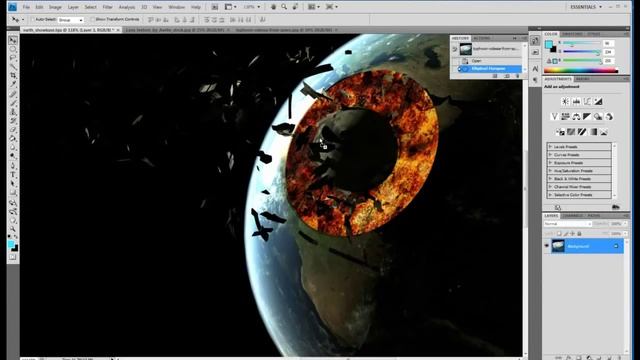Open the Edit menu

[x=39, y=7]
